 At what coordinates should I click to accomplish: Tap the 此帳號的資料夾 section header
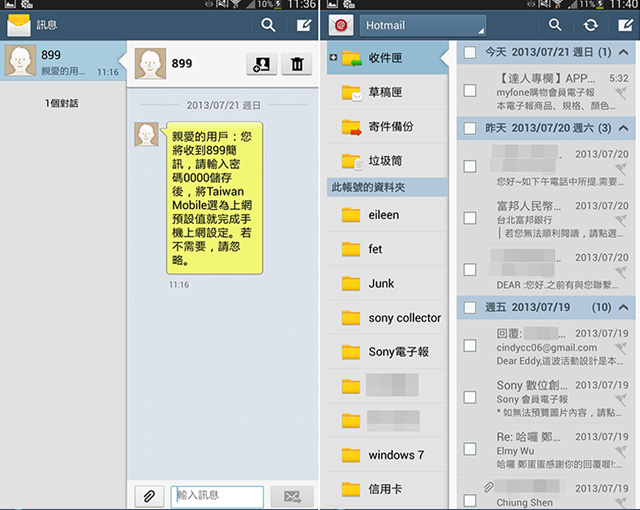pos(387,187)
